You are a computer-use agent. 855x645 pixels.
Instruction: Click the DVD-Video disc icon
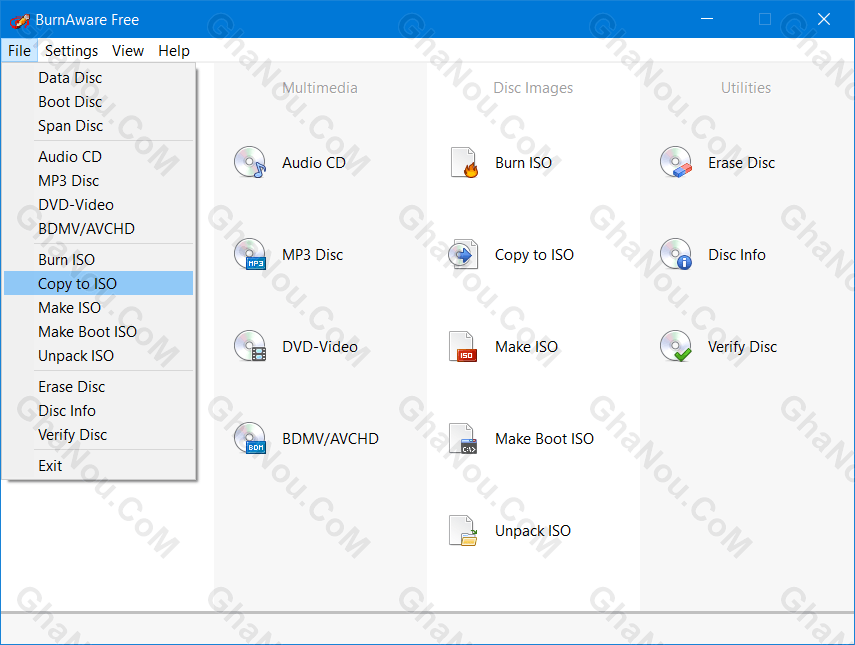[x=250, y=347]
